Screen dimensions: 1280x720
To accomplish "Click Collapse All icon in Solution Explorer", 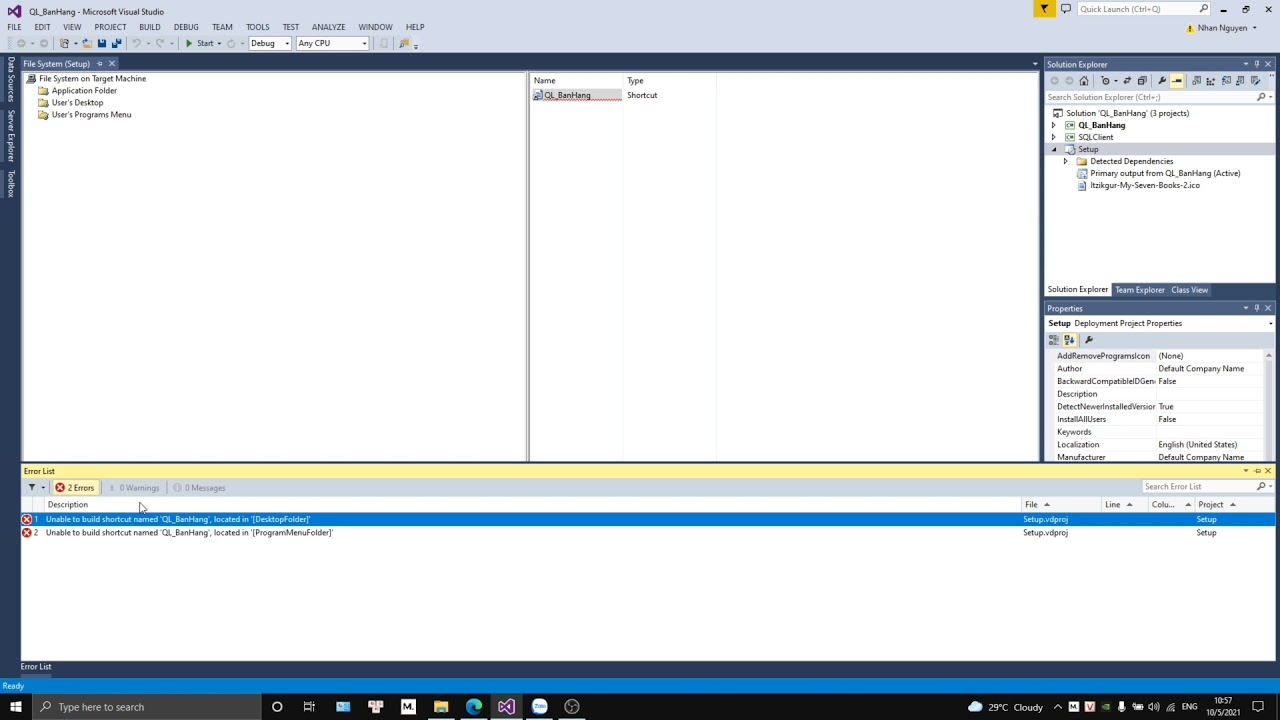I will coord(1142,81).
